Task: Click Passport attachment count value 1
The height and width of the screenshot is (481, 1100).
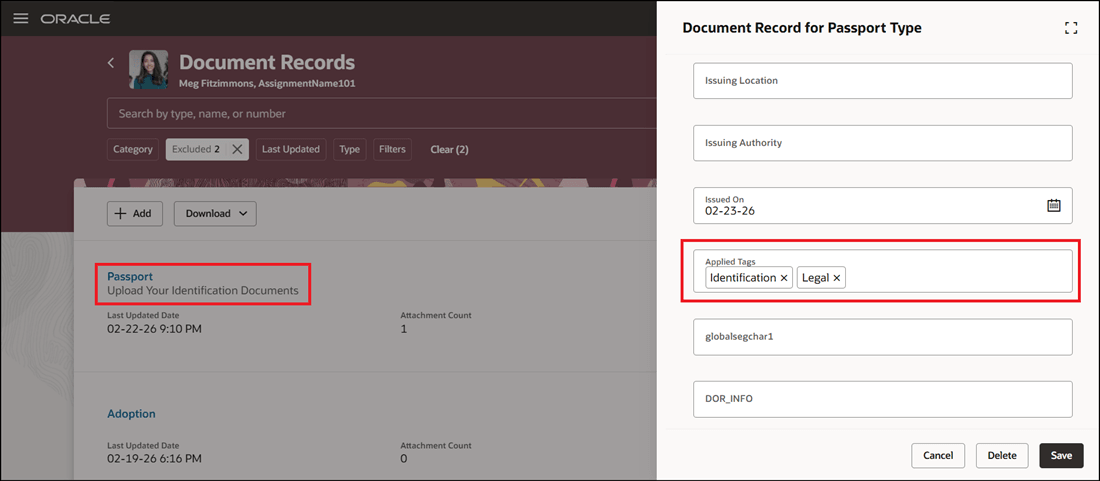Action: click(x=403, y=328)
